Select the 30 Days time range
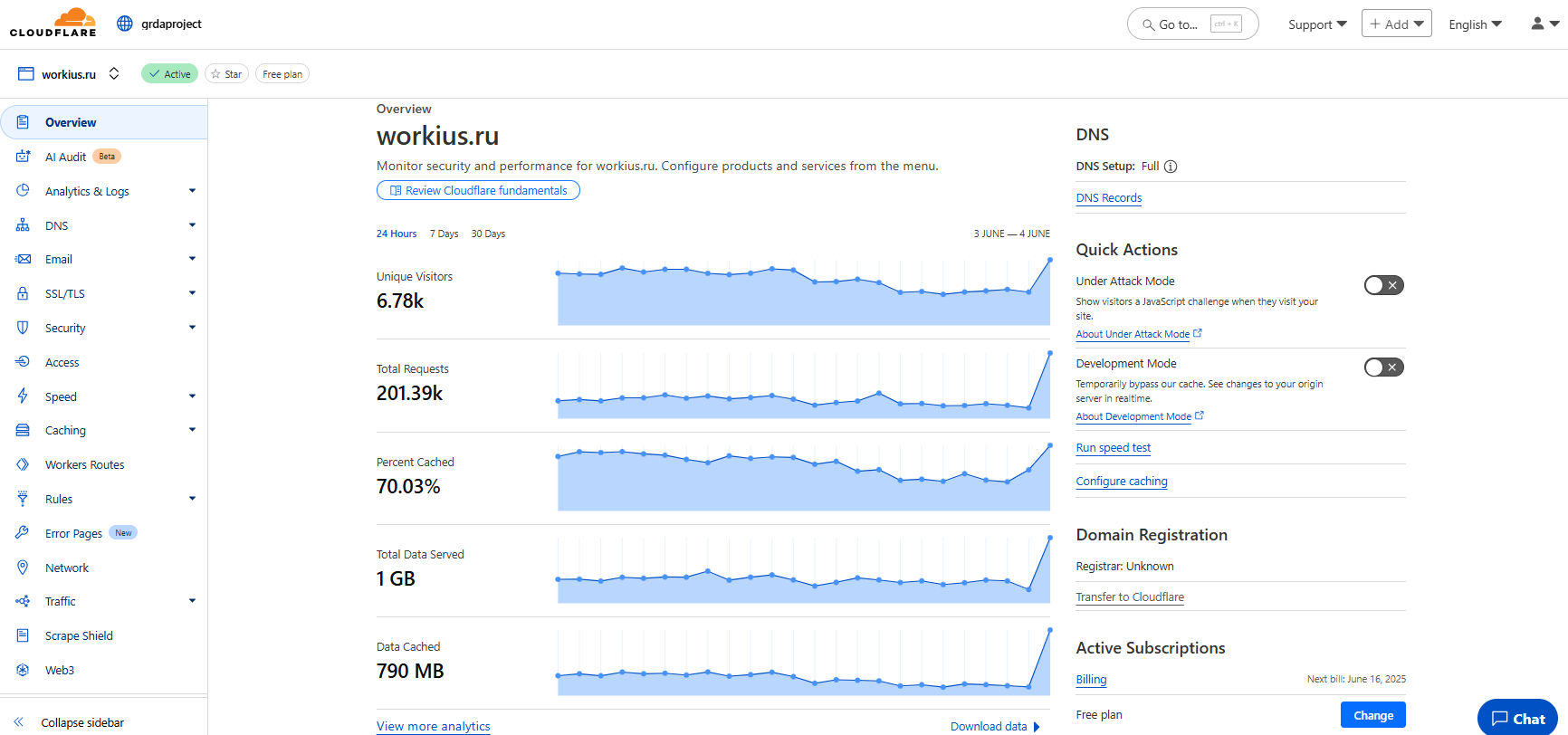The width and height of the screenshot is (1568, 735). (488, 234)
